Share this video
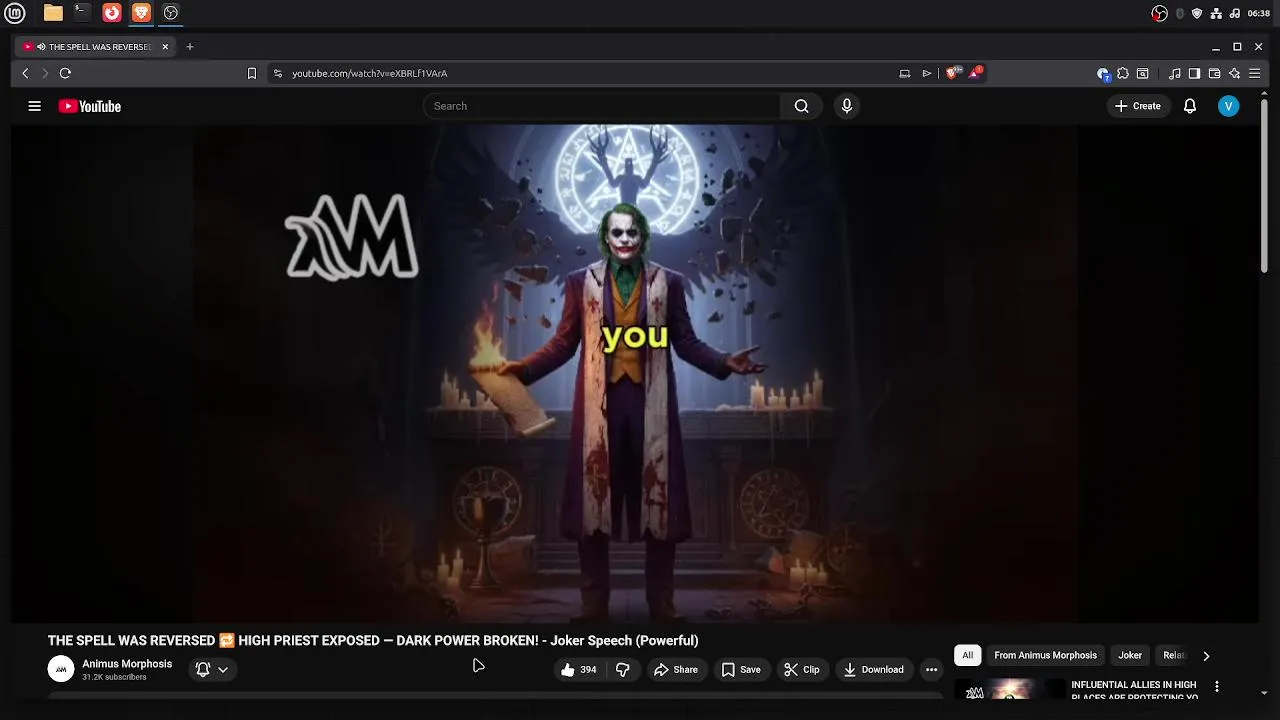Viewport: 1280px width, 720px height. [x=676, y=670]
